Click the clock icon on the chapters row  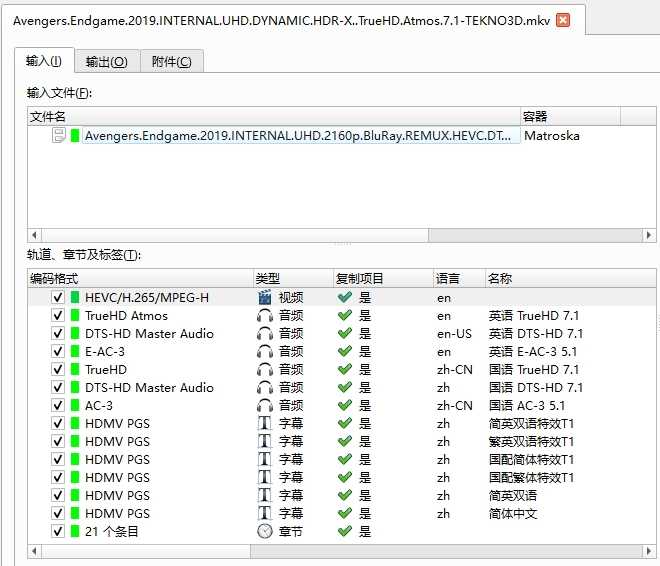pyautogui.click(x=265, y=531)
